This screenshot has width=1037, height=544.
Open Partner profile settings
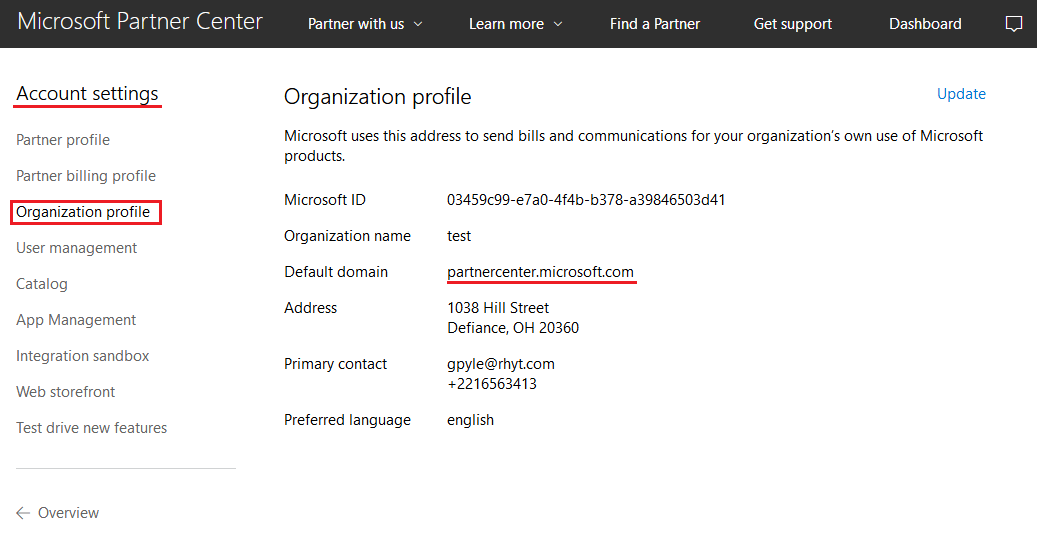point(63,140)
